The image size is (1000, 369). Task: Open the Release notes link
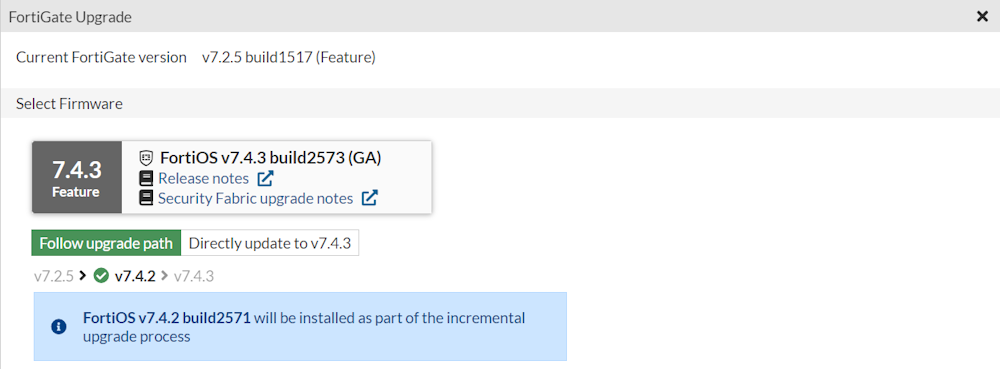tap(203, 178)
